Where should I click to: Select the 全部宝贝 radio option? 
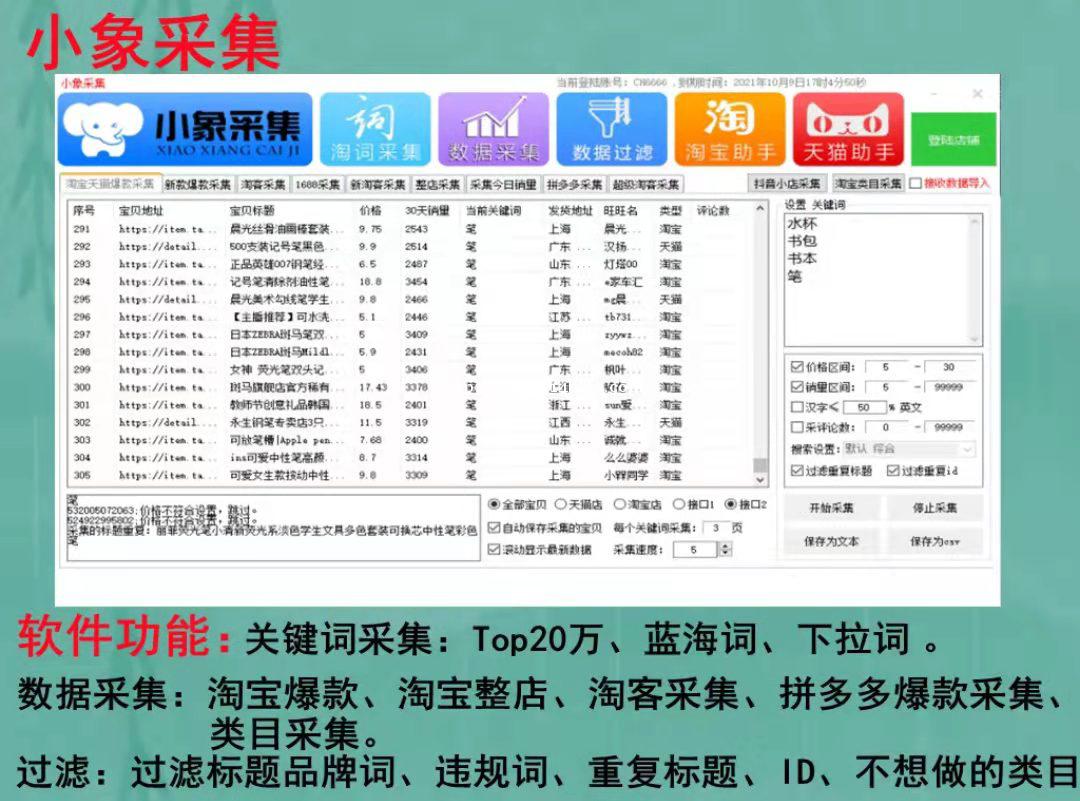(493, 504)
